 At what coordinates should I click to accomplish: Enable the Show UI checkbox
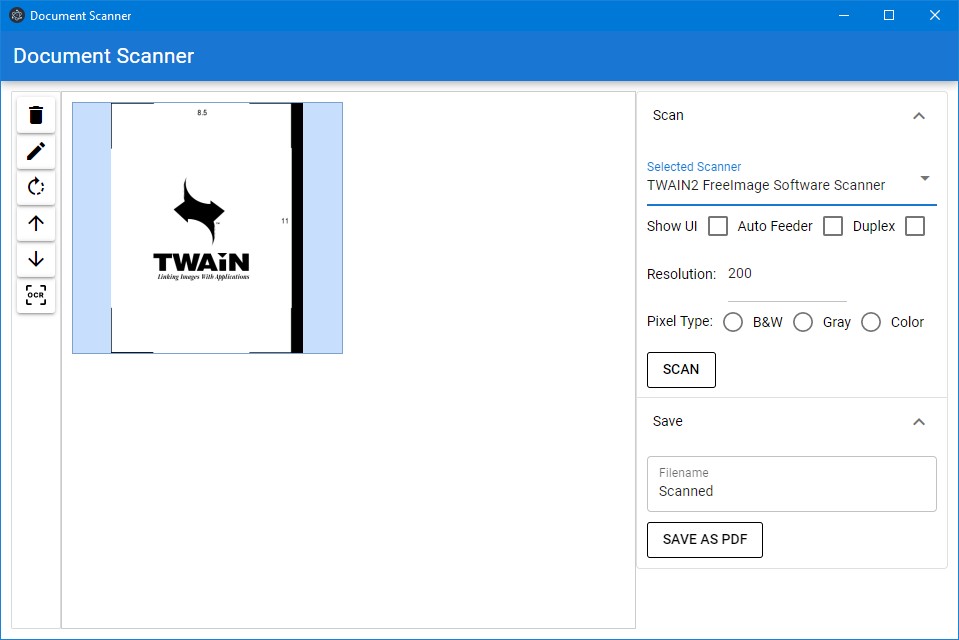click(718, 226)
